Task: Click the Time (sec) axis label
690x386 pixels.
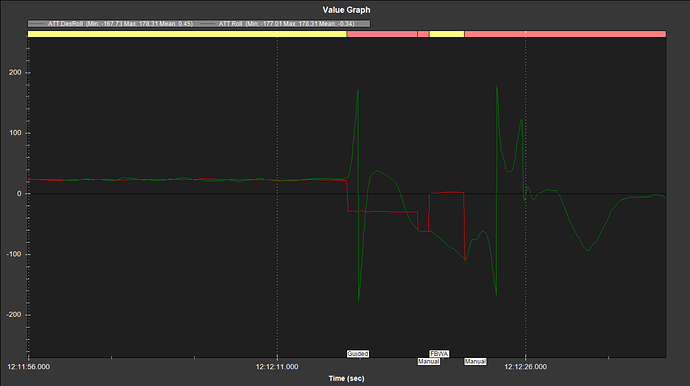Action: (346, 378)
